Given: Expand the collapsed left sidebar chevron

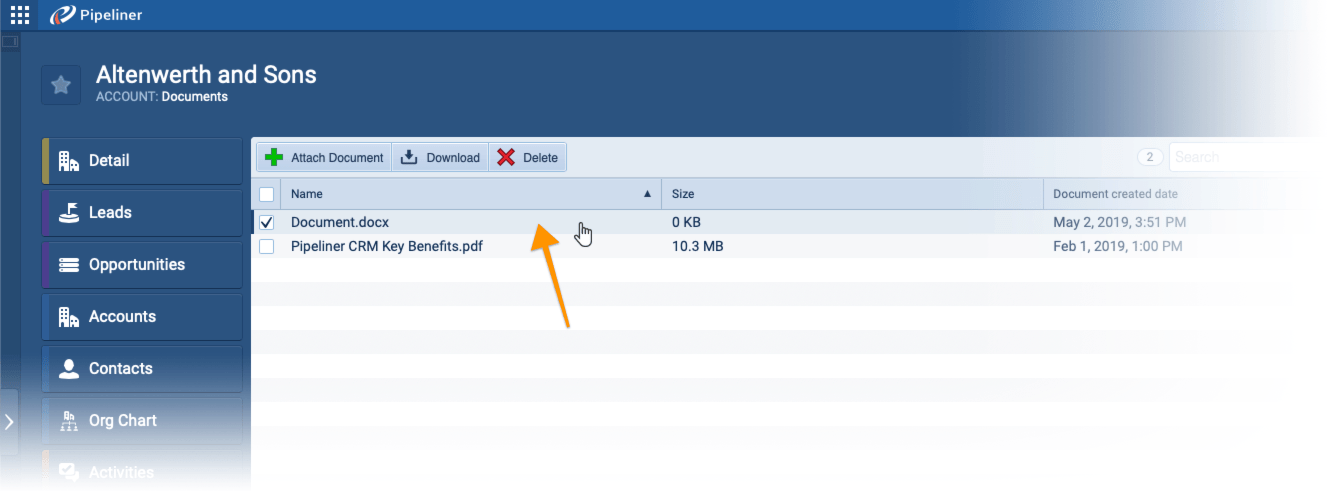Looking at the screenshot, I should (9, 422).
